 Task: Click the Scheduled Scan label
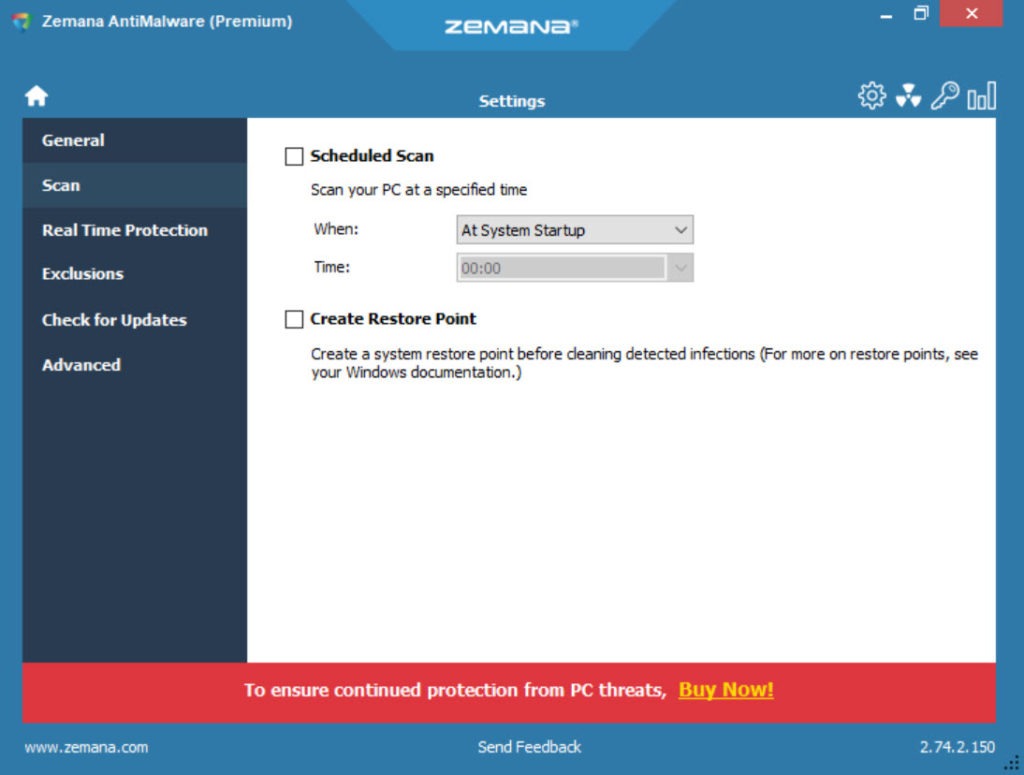point(372,156)
